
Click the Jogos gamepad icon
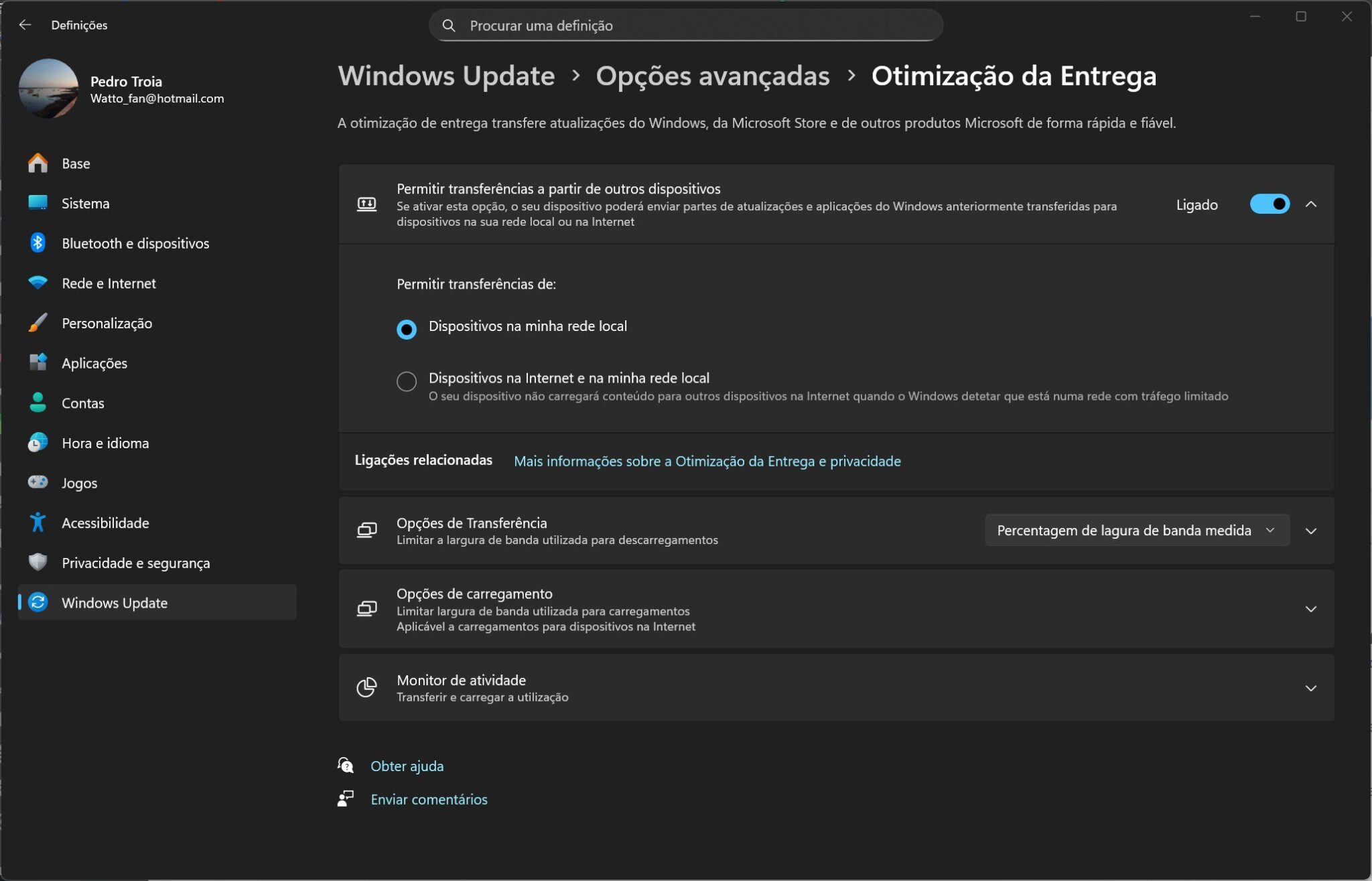38,482
